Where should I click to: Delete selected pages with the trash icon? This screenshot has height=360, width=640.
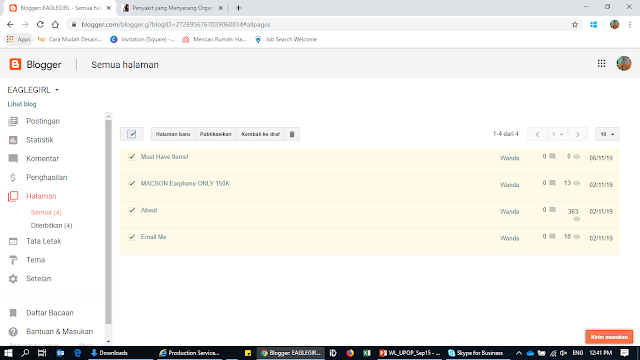292,134
